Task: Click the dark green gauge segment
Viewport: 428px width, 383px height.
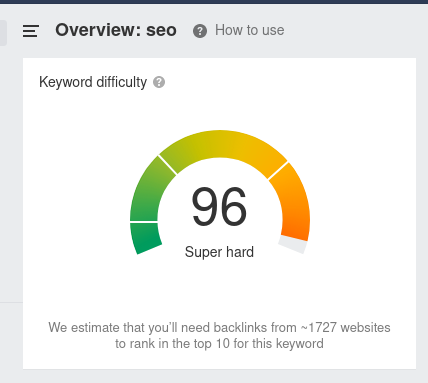Action: (145, 238)
